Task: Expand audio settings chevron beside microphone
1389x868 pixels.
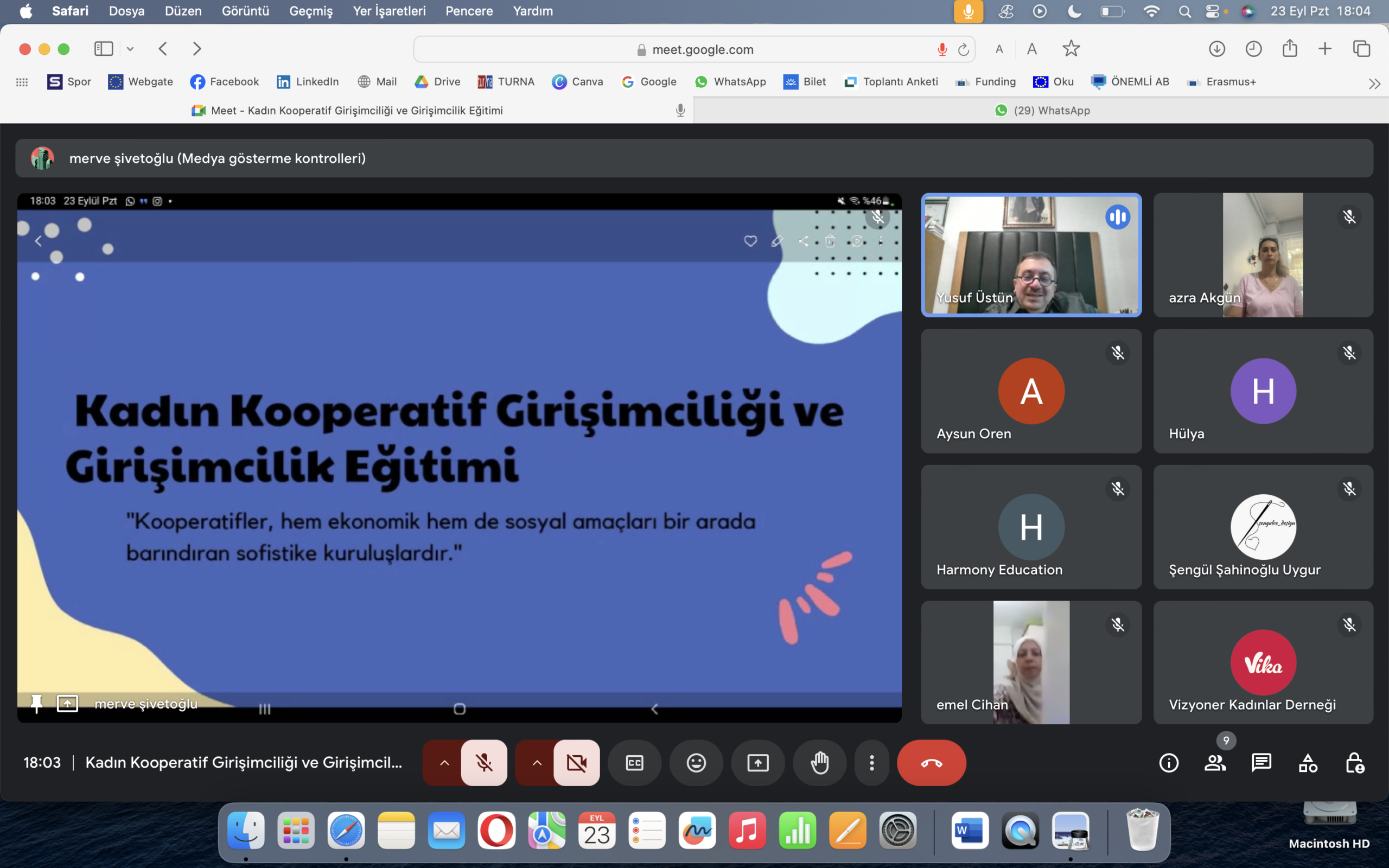Action: coord(444,763)
